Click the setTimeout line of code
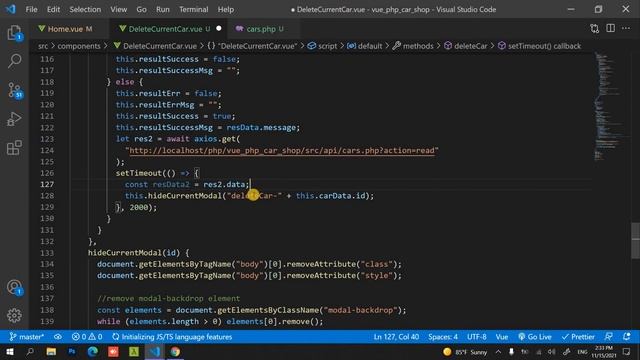The height and width of the screenshot is (360, 640). (157, 173)
